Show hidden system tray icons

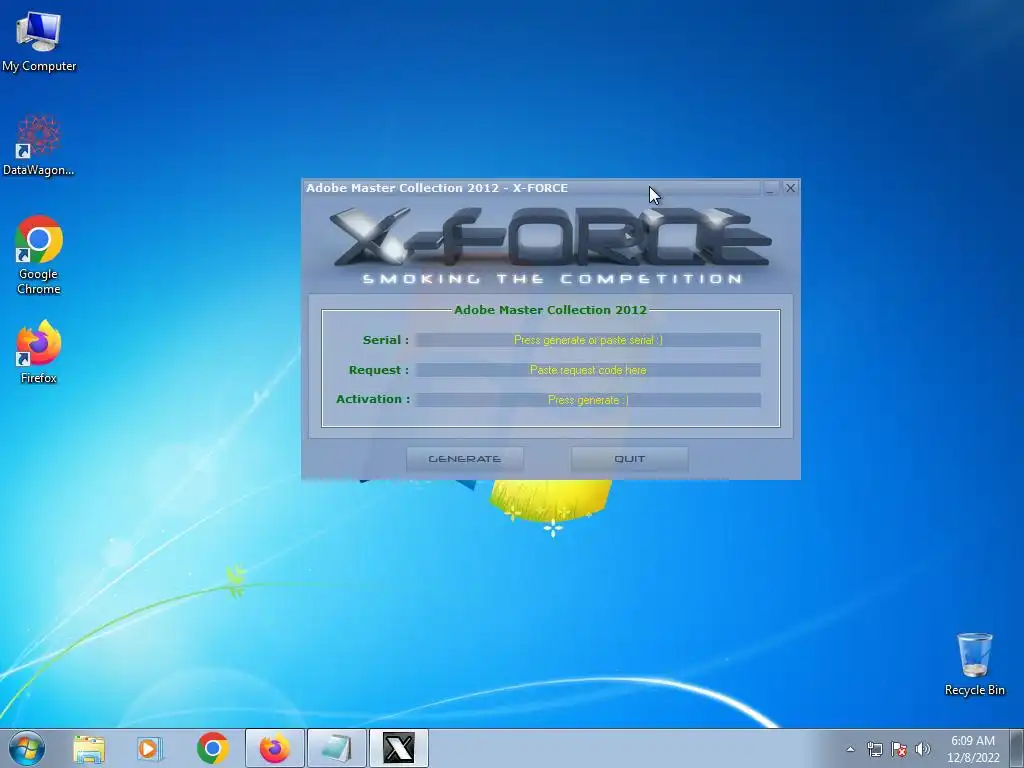(850, 749)
